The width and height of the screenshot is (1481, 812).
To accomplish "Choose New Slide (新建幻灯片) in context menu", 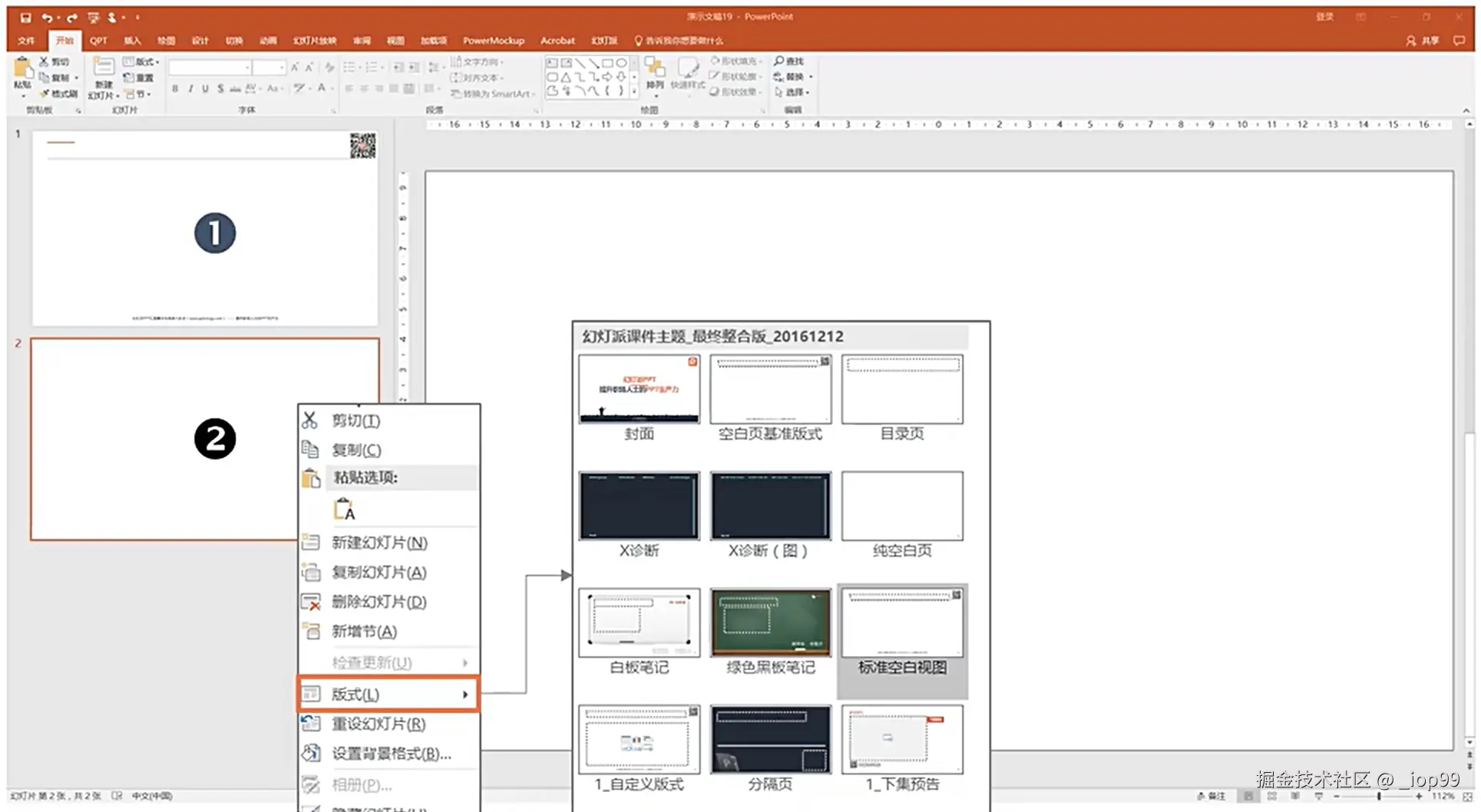I will (x=388, y=543).
